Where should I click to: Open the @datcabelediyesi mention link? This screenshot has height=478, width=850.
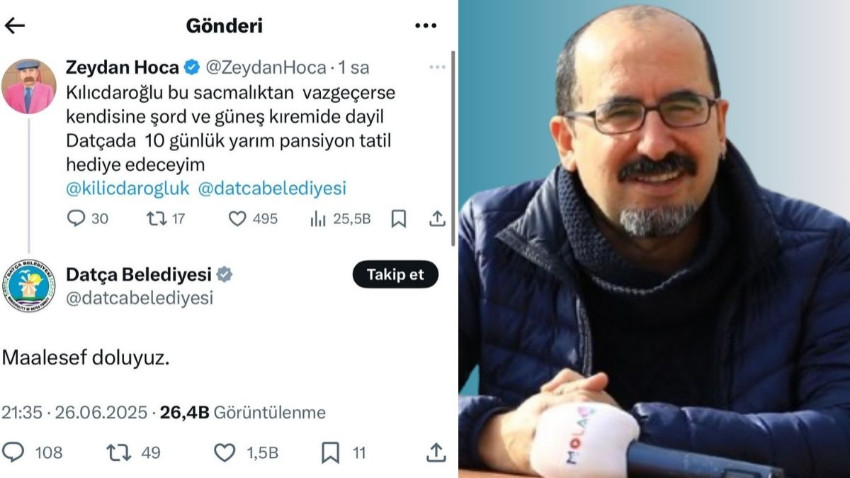pyautogui.click(x=272, y=189)
